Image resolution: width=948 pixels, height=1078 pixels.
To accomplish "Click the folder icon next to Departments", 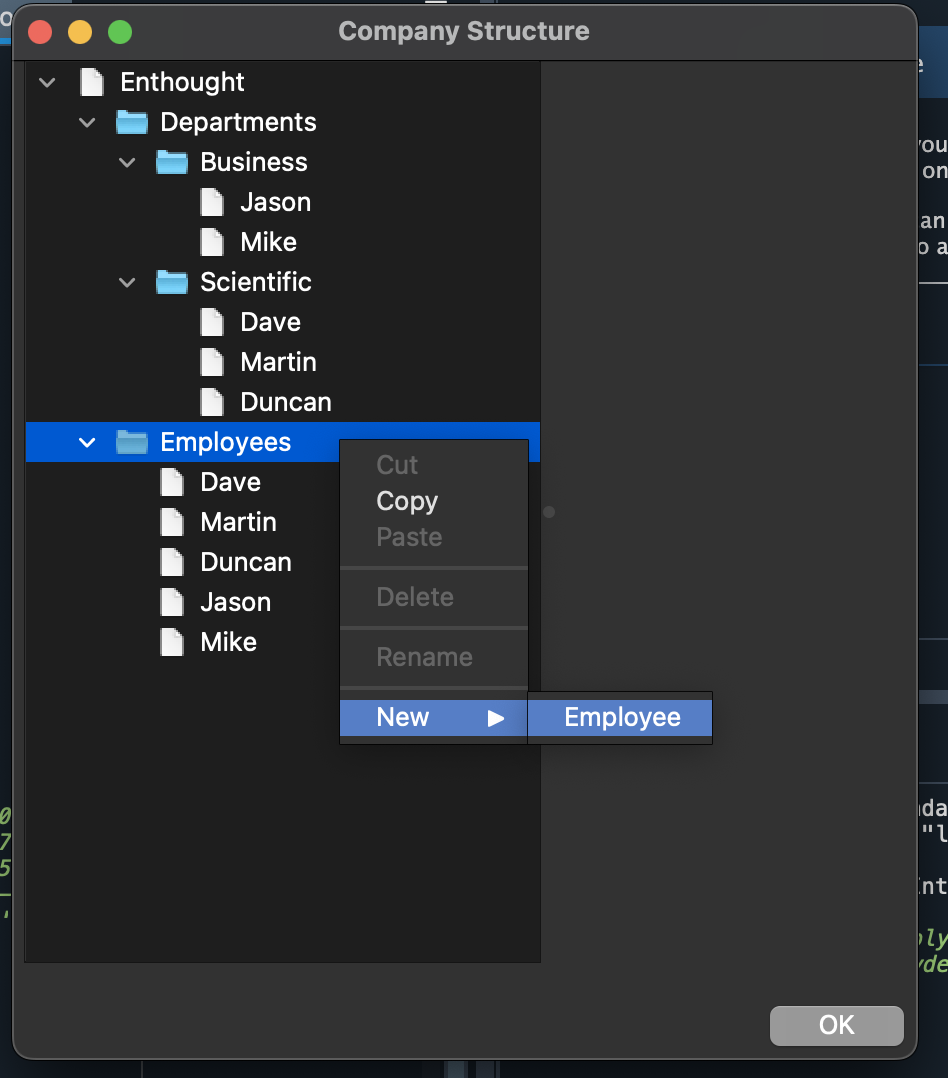I will [132, 121].
